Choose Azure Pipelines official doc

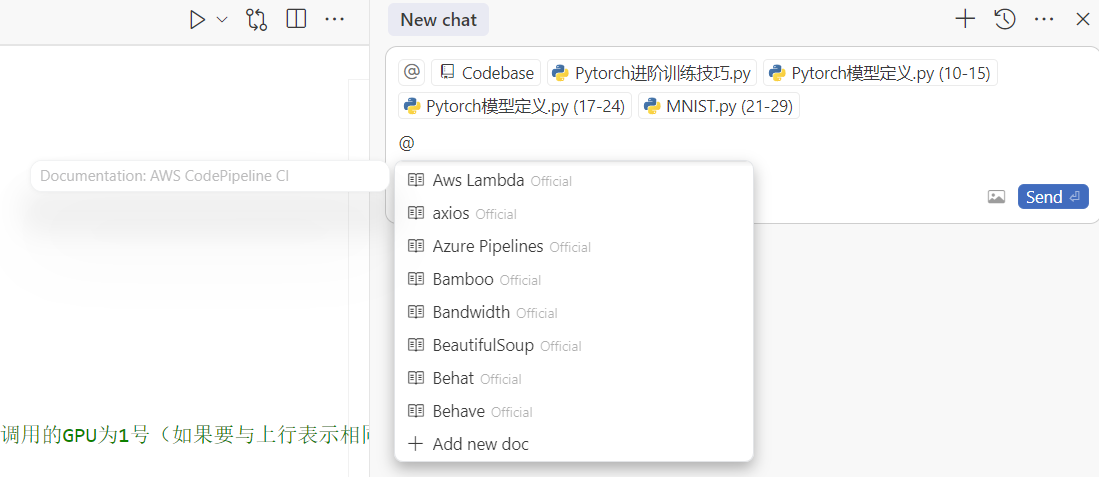(x=488, y=246)
